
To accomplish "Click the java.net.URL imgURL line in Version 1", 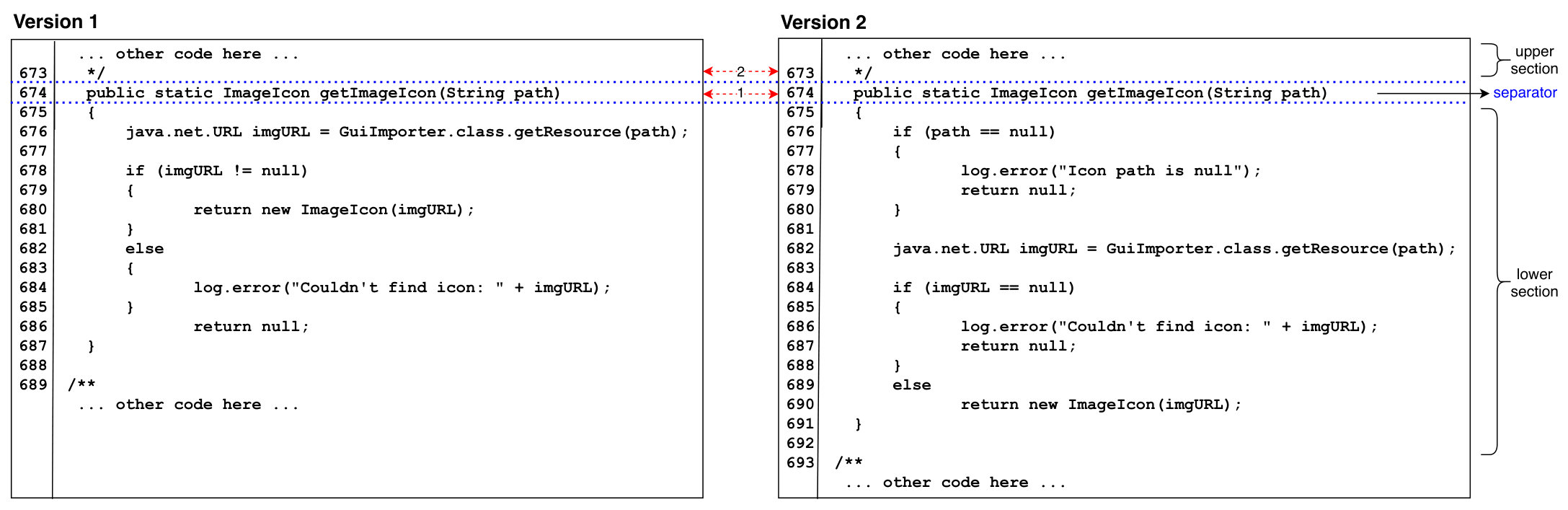I will point(407,132).
